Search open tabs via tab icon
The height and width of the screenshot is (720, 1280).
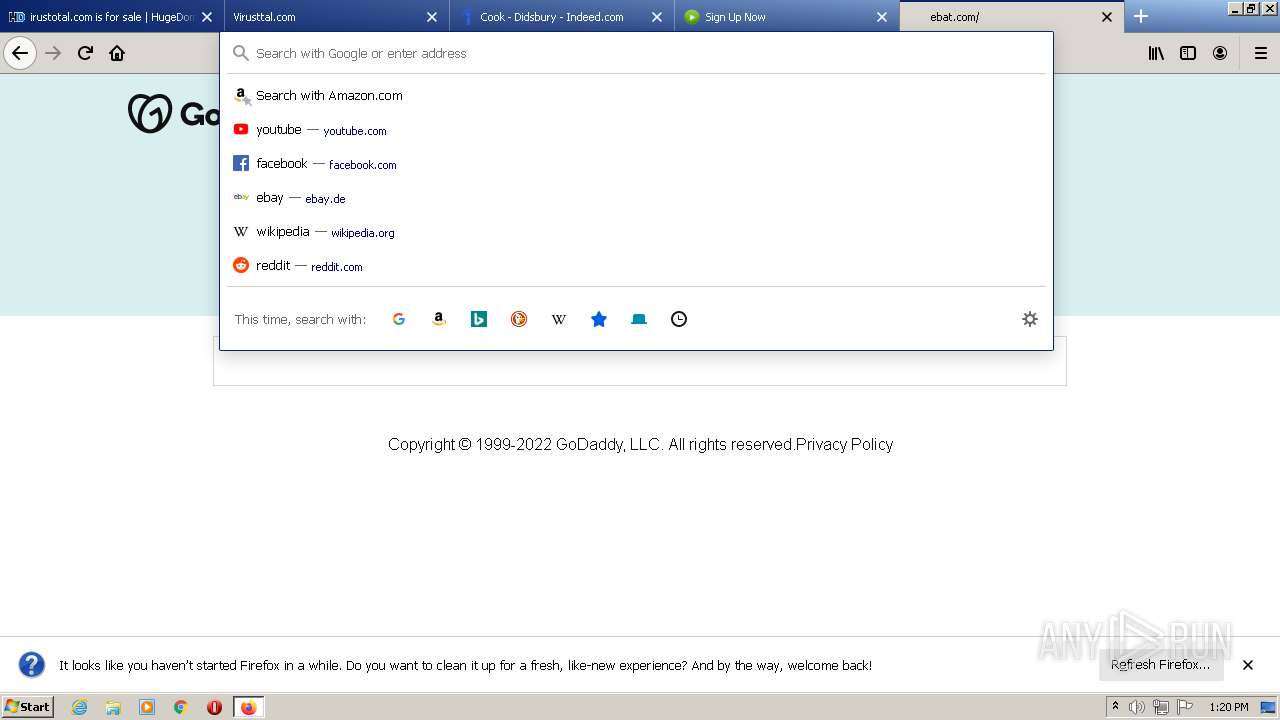(639, 319)
